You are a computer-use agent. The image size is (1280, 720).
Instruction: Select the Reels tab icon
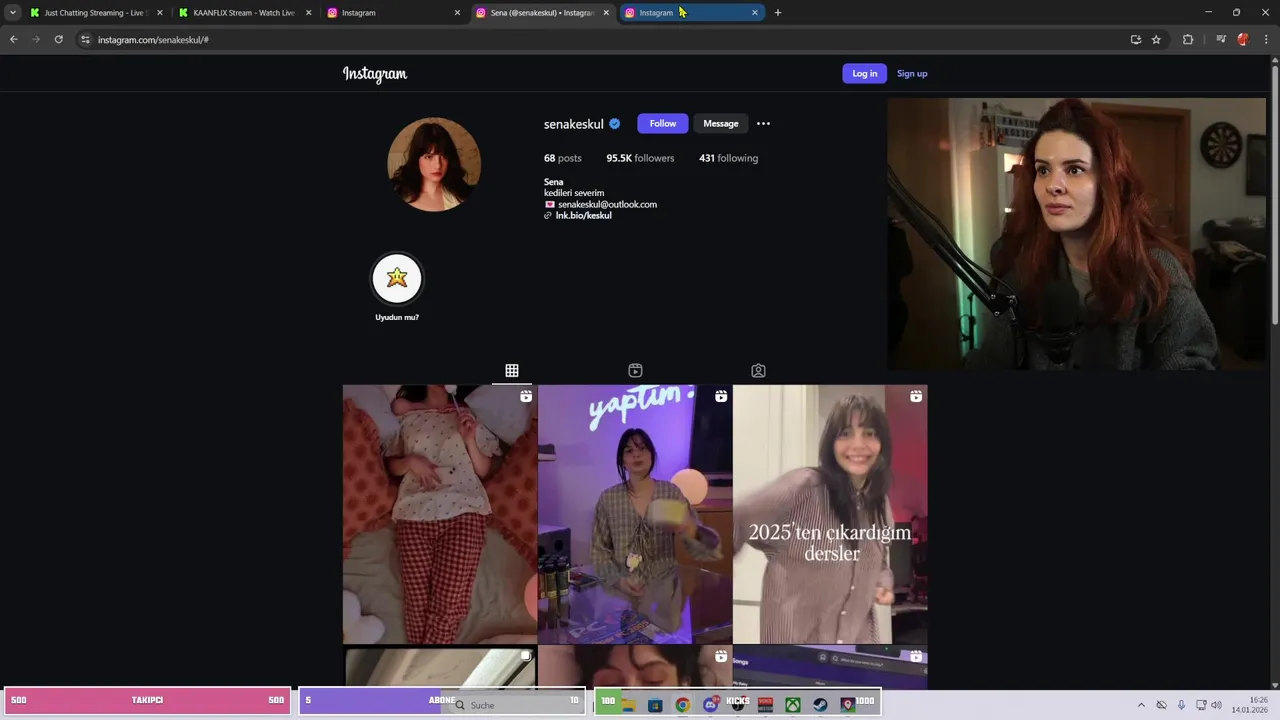[x=635, y=371]
